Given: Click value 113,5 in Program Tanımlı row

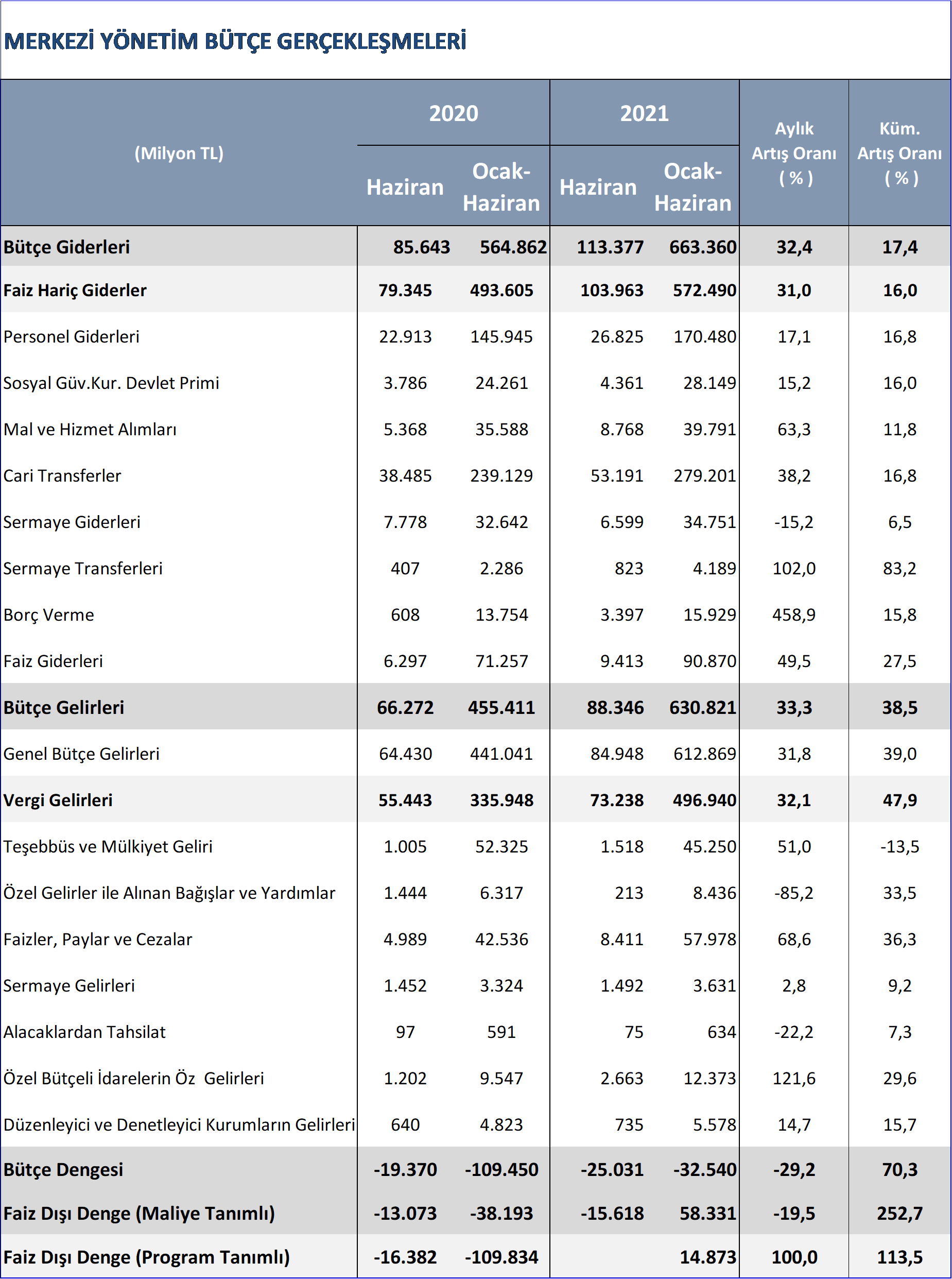Looking at the screenshot, I should [899, 1257].
